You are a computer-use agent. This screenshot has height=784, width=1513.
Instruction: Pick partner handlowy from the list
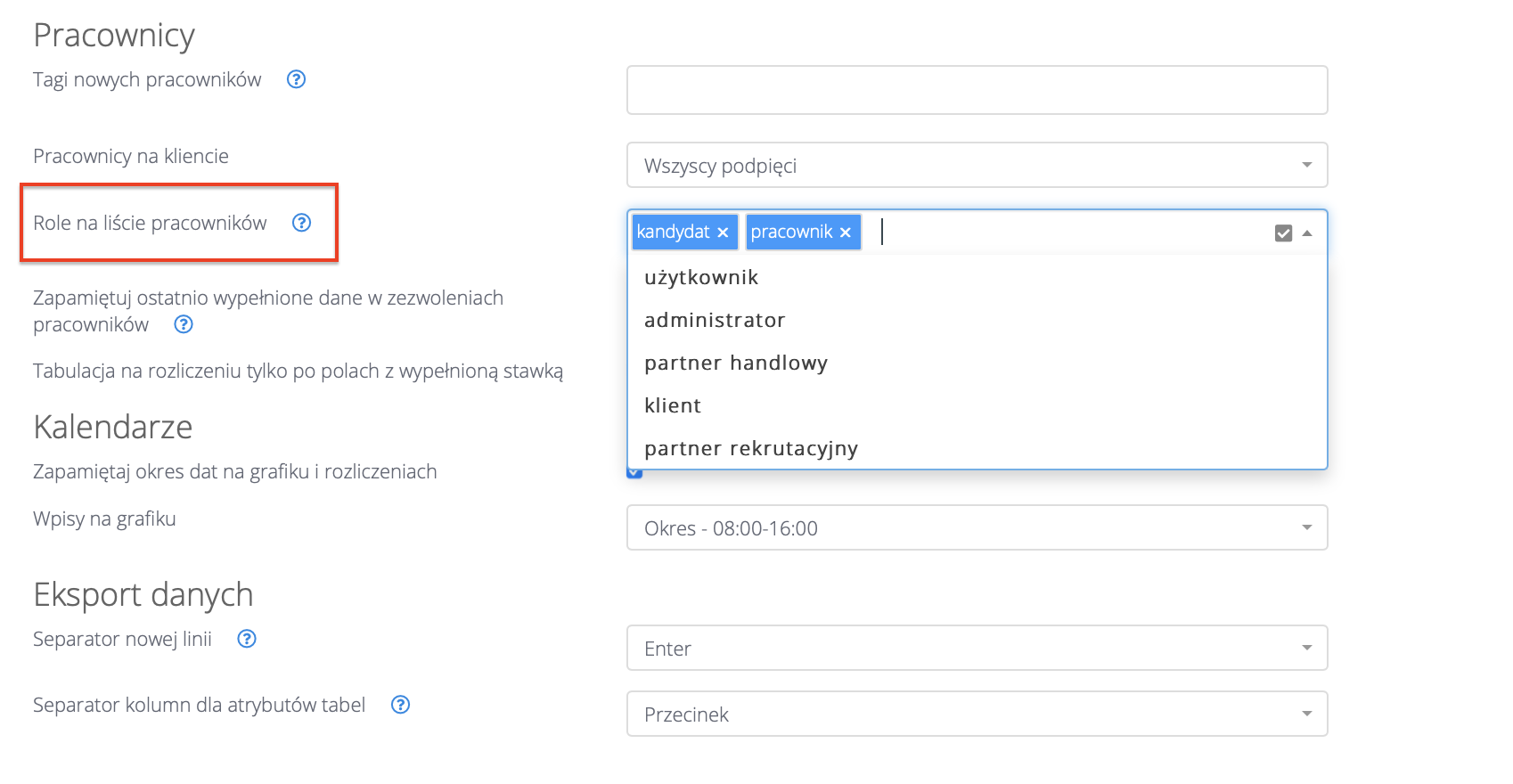tap(736, 363)
